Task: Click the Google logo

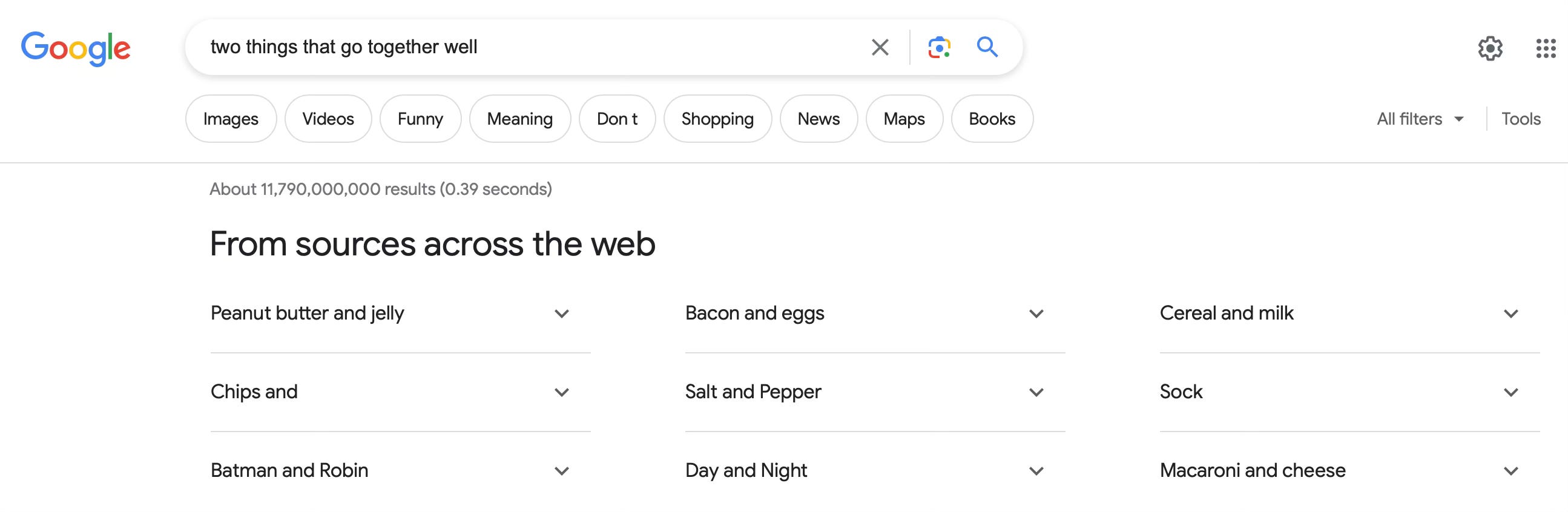Action: [76, 47]
